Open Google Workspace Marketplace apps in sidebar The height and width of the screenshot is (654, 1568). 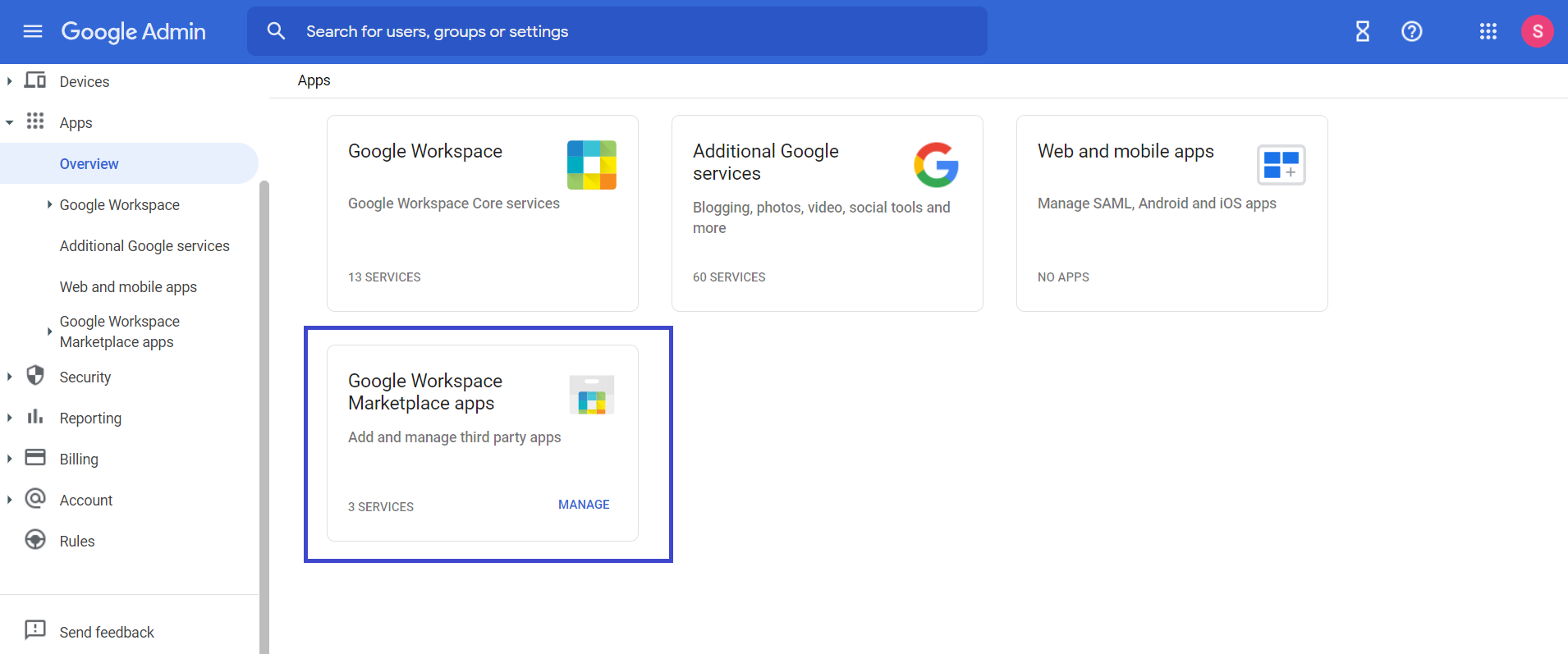click(x=120, y=332)
